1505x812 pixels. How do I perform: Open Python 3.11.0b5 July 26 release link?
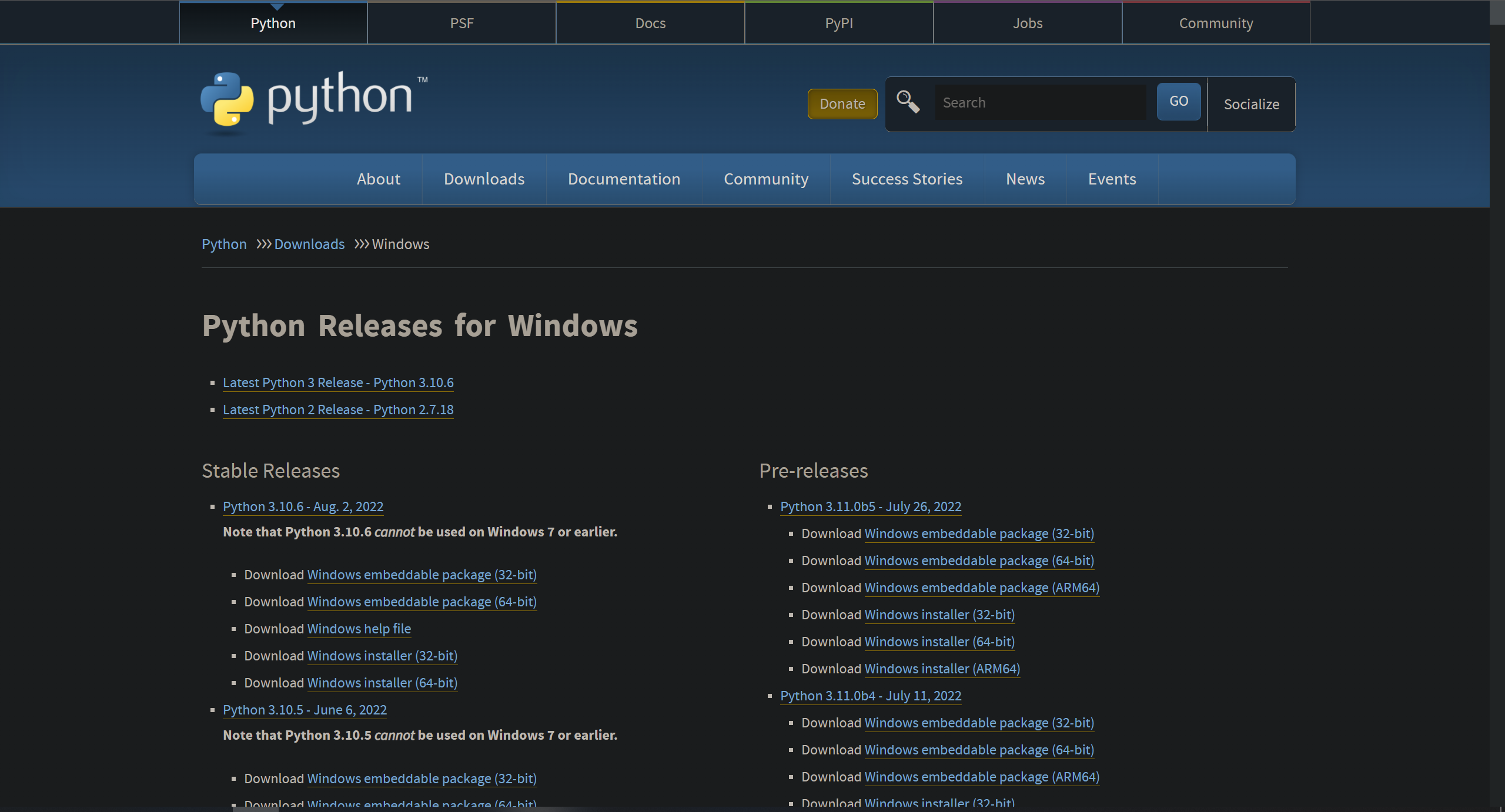click(x=870, y=506)
